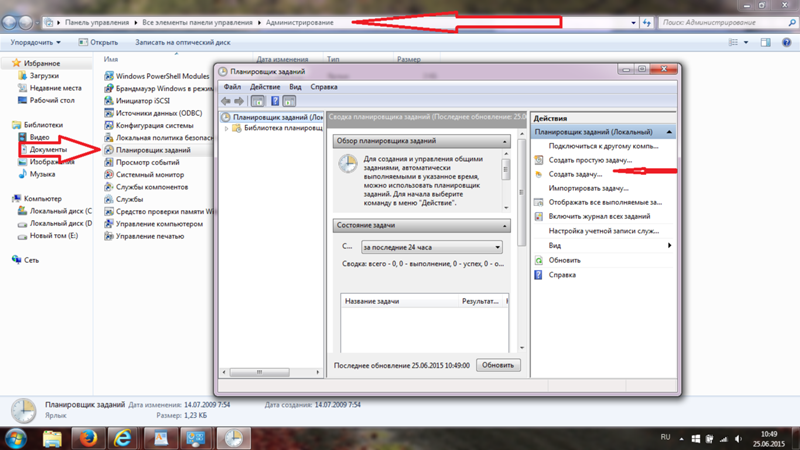Open Музыка library in sidebar
Screen dimensions: 800x450
[x=36, y=174]
